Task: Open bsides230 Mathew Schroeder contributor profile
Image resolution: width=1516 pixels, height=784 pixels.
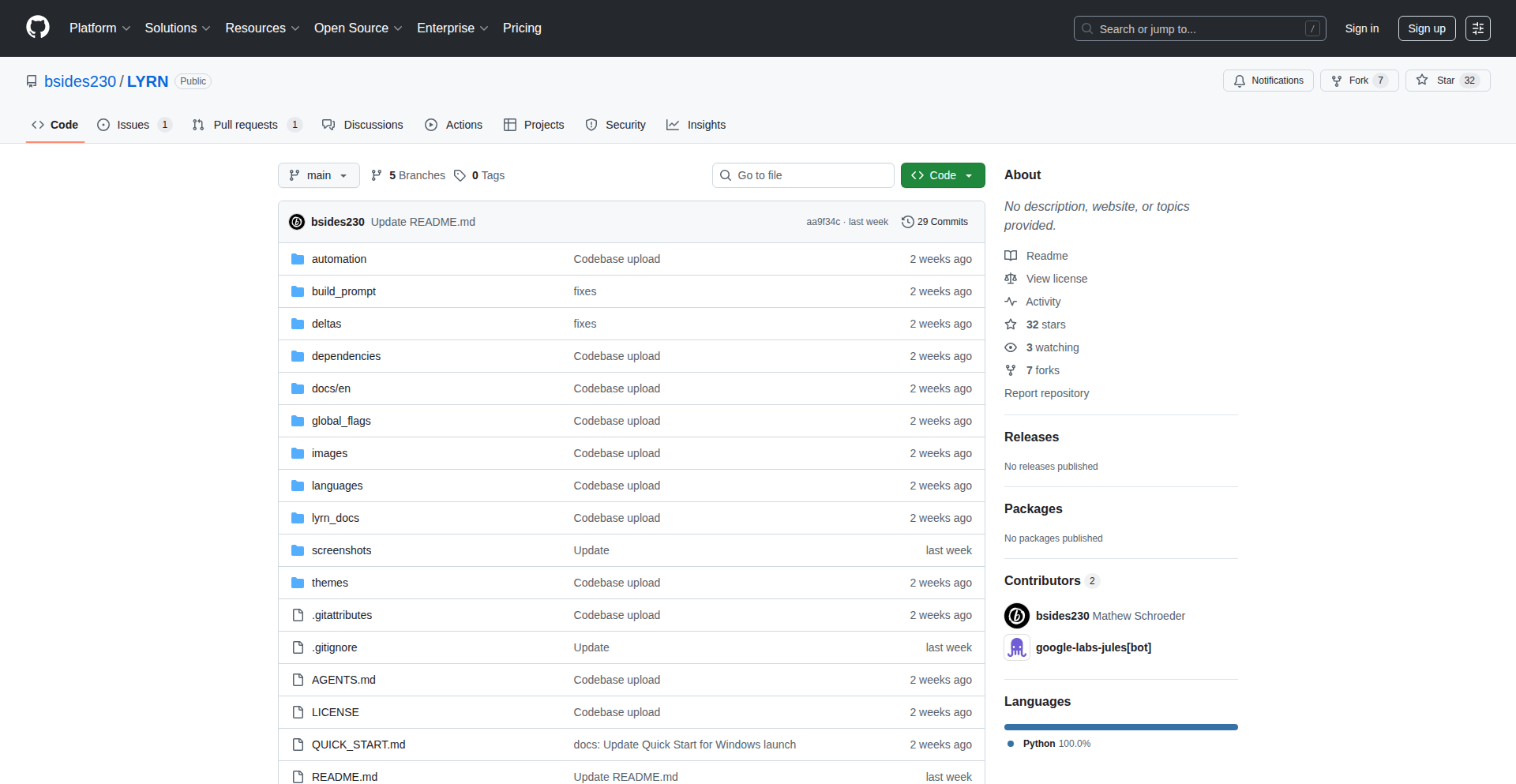Action: (1110, 616)
